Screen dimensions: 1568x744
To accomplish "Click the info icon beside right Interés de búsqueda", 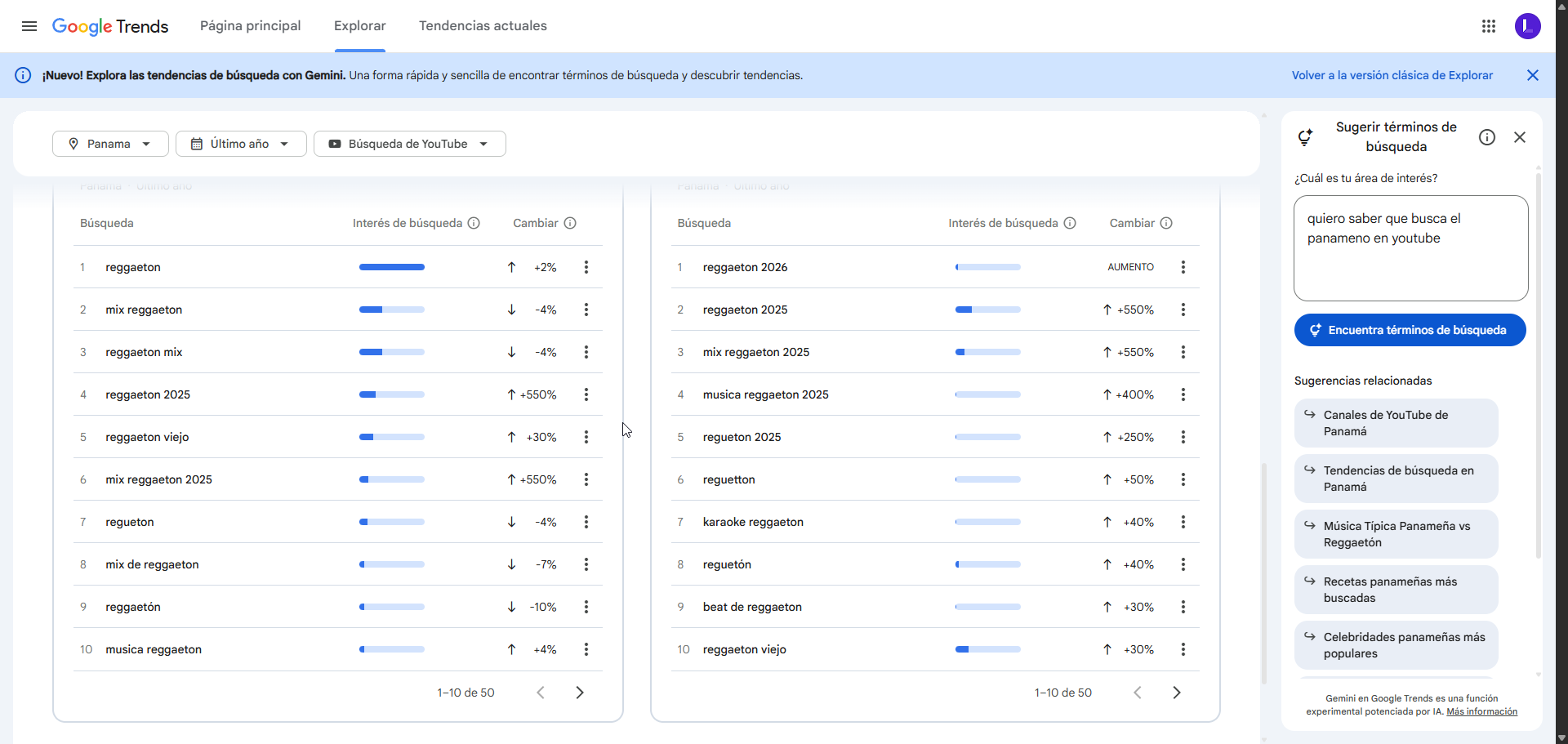I will tap(1070, 223).
